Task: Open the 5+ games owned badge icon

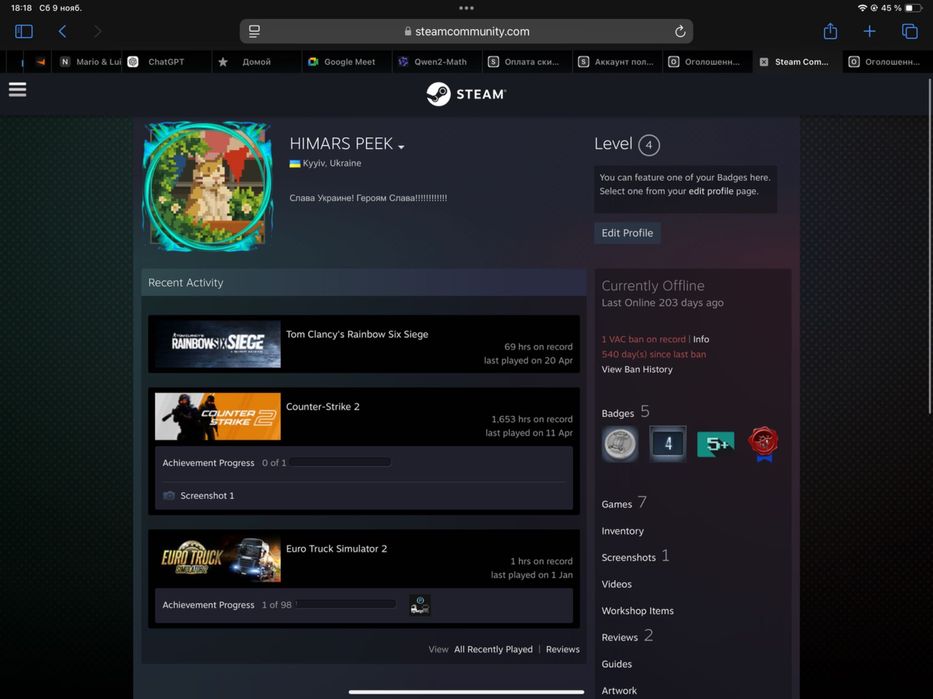Action: [716, 444]
